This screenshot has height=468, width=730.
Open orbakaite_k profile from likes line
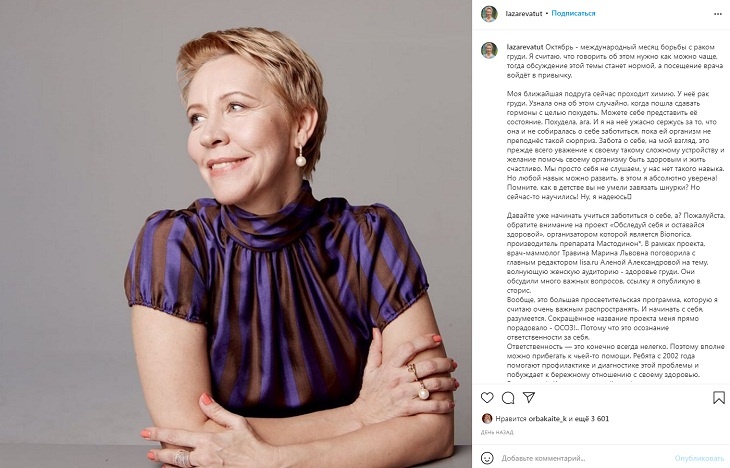546,418
